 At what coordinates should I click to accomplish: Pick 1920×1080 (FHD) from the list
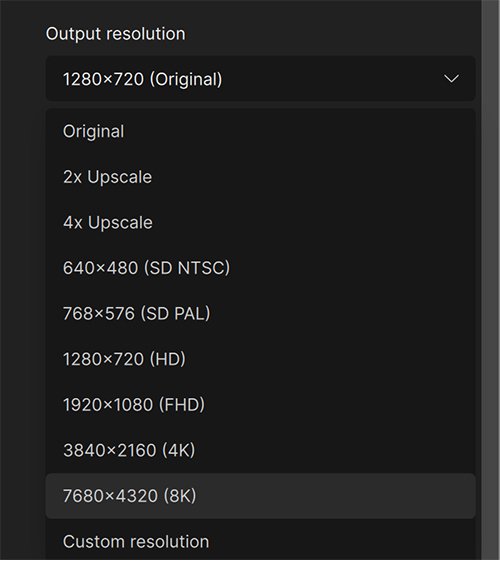260,404
